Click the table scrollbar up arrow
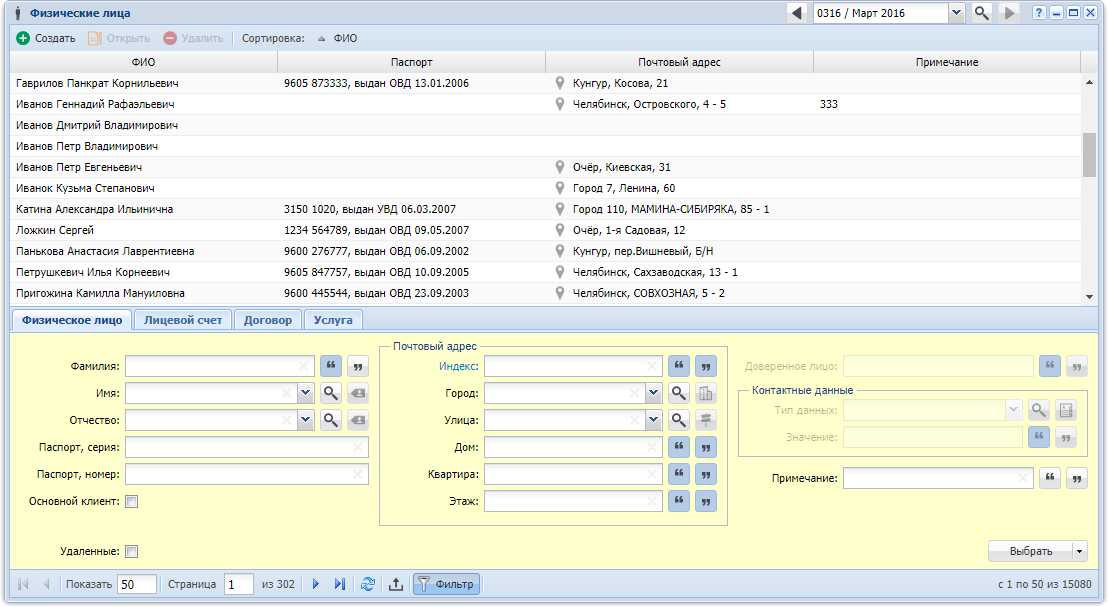Image resolution: width=1108 pixels, height=607 pixels. coord(1089,82)
